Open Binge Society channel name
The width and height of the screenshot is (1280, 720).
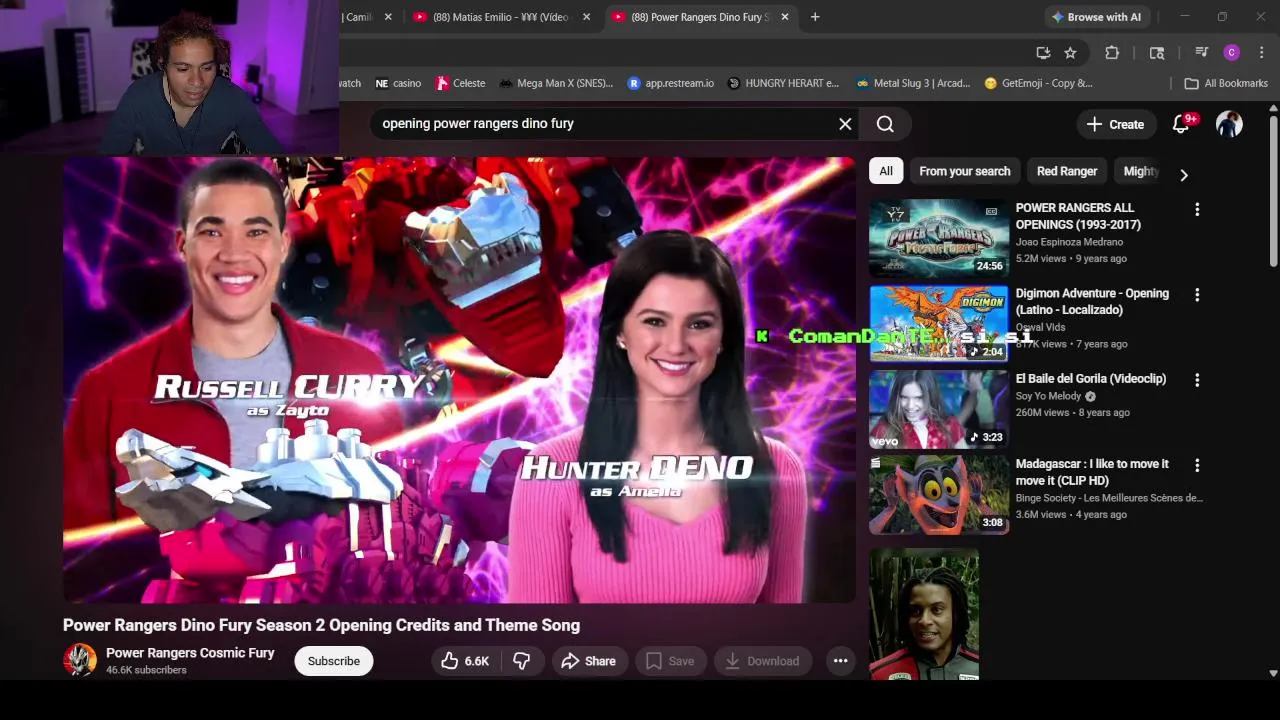[1109, 498]
